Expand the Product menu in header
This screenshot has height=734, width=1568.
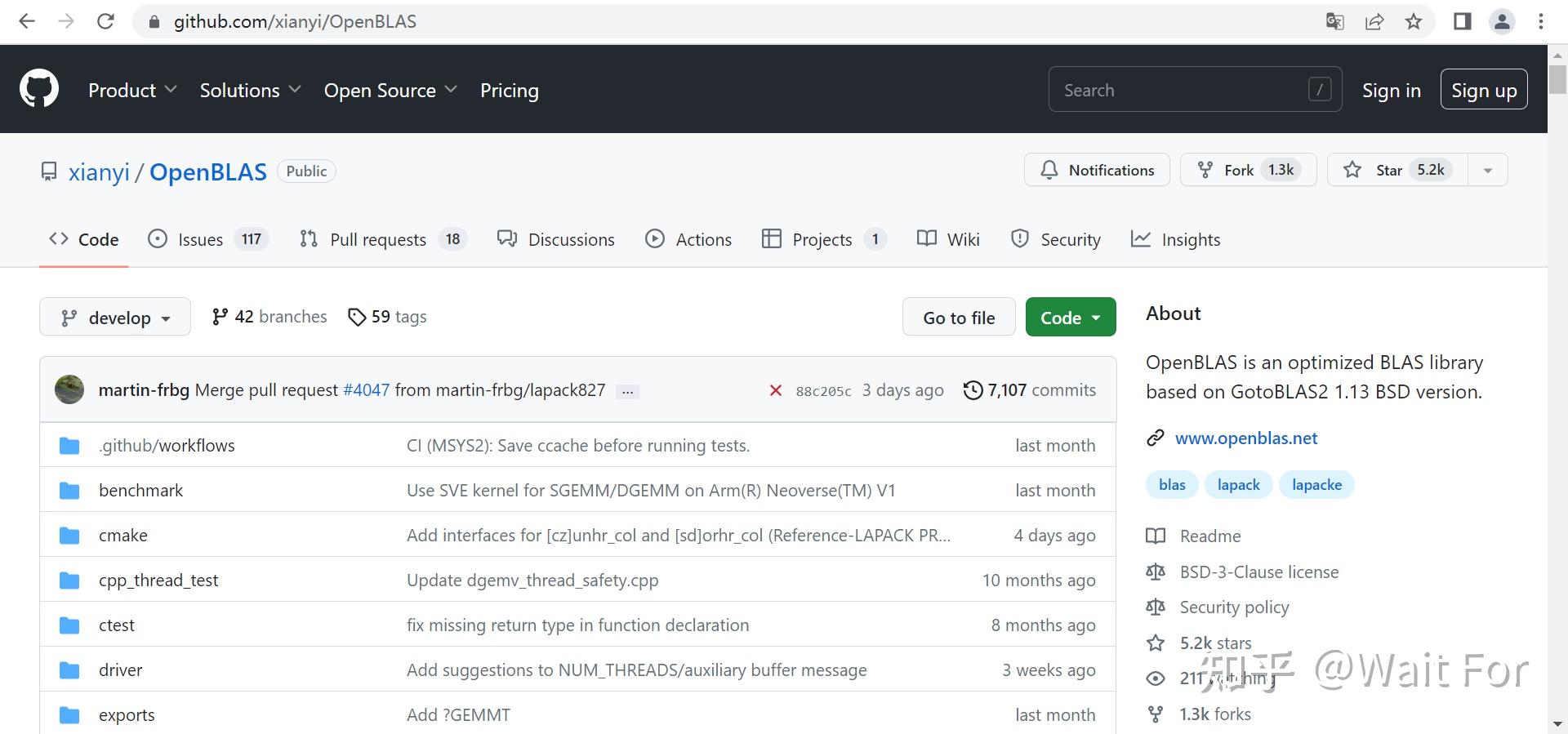point(132,90)
